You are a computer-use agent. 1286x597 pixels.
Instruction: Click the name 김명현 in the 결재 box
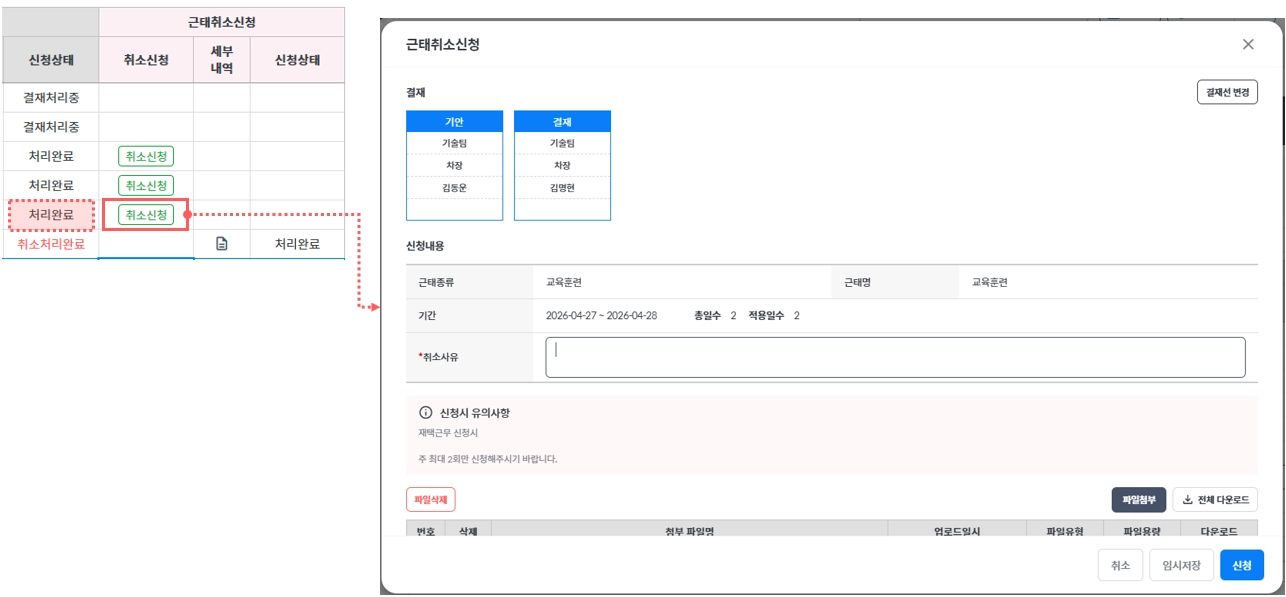pos(562,187)
